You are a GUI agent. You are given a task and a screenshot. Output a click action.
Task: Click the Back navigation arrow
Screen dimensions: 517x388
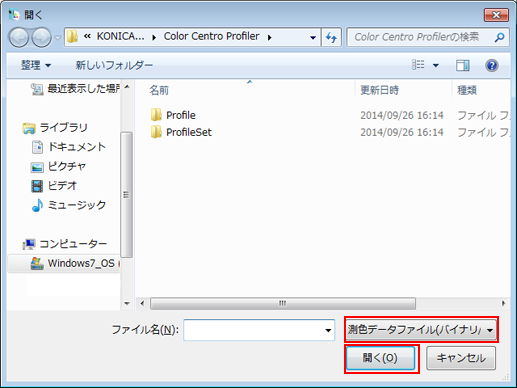(x=19, y=37)
